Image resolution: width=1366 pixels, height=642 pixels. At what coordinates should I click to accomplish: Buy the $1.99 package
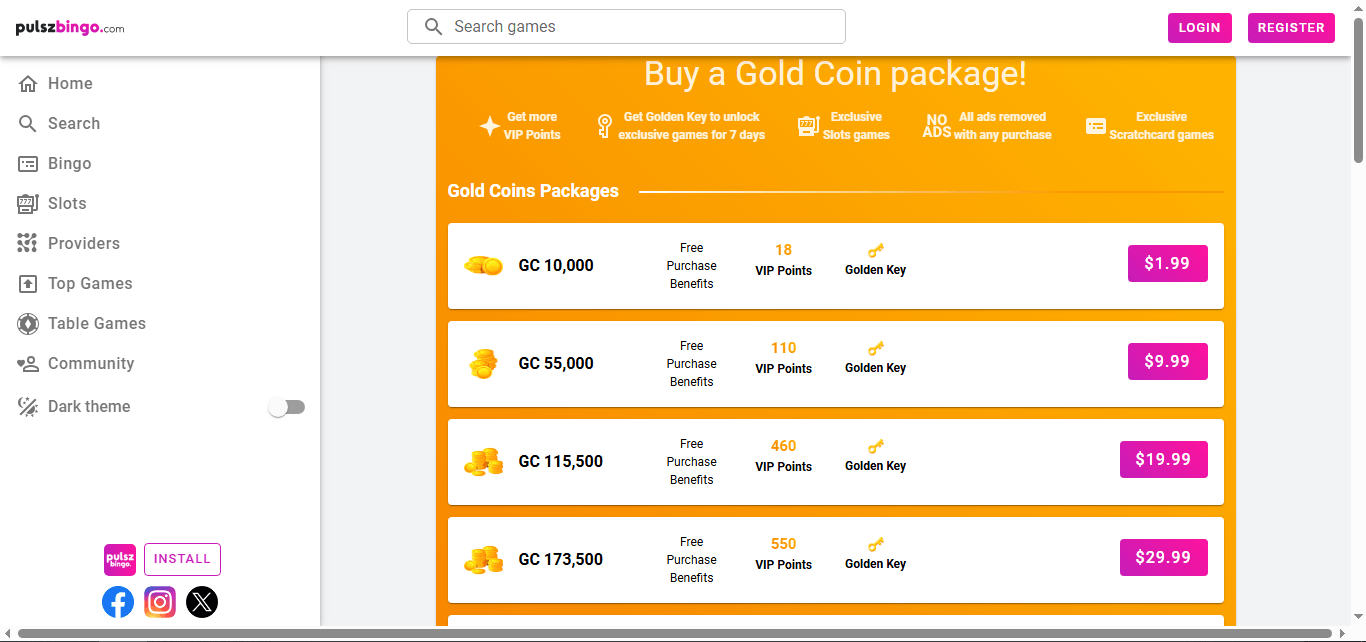tap(1167, 264)
